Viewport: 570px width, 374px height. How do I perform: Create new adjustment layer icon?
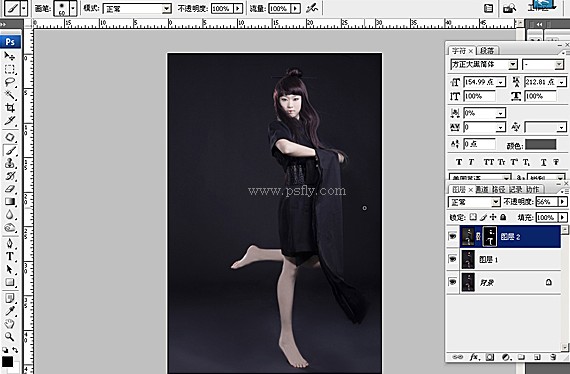(x=506, y=357)
